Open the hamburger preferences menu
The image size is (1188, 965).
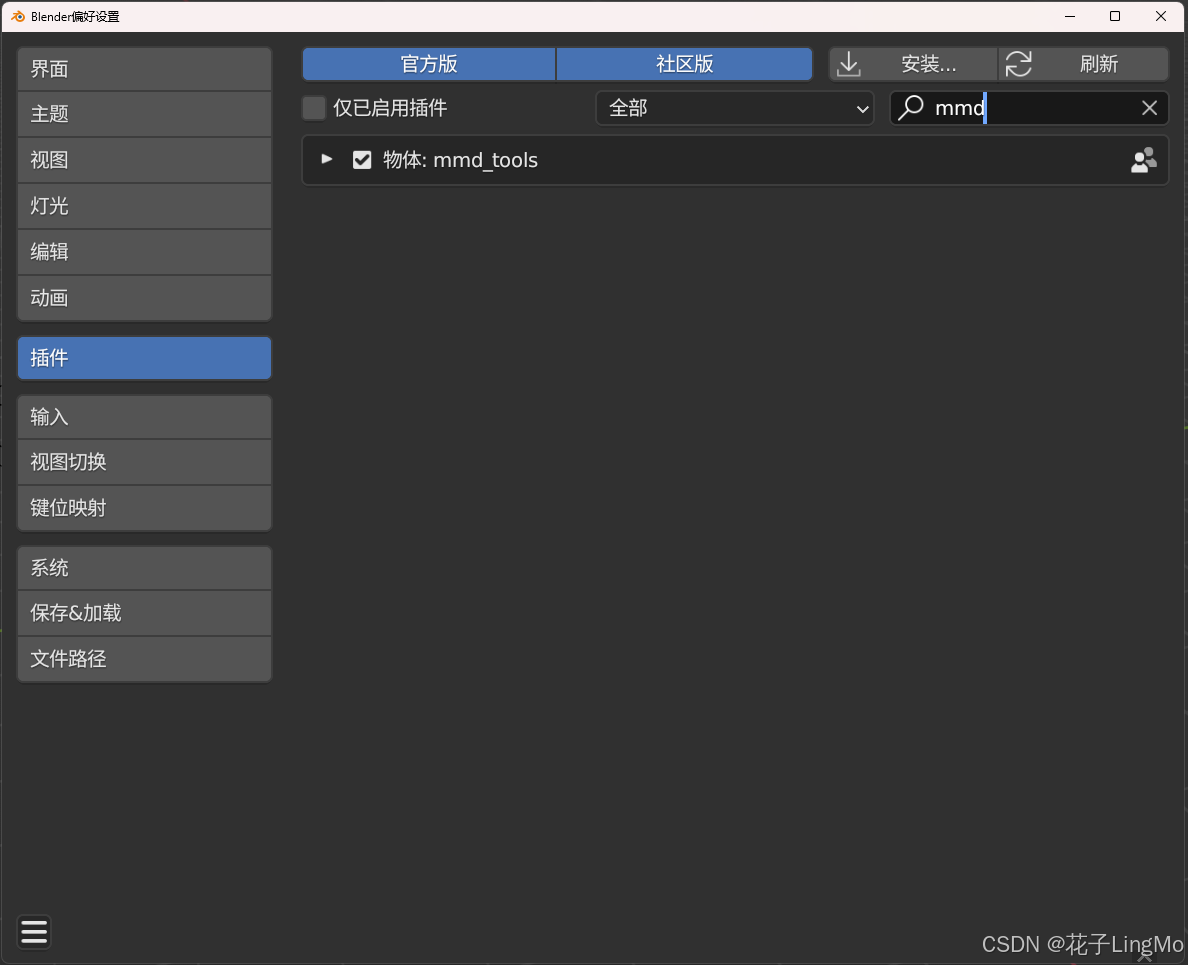(x=34, y=932)
